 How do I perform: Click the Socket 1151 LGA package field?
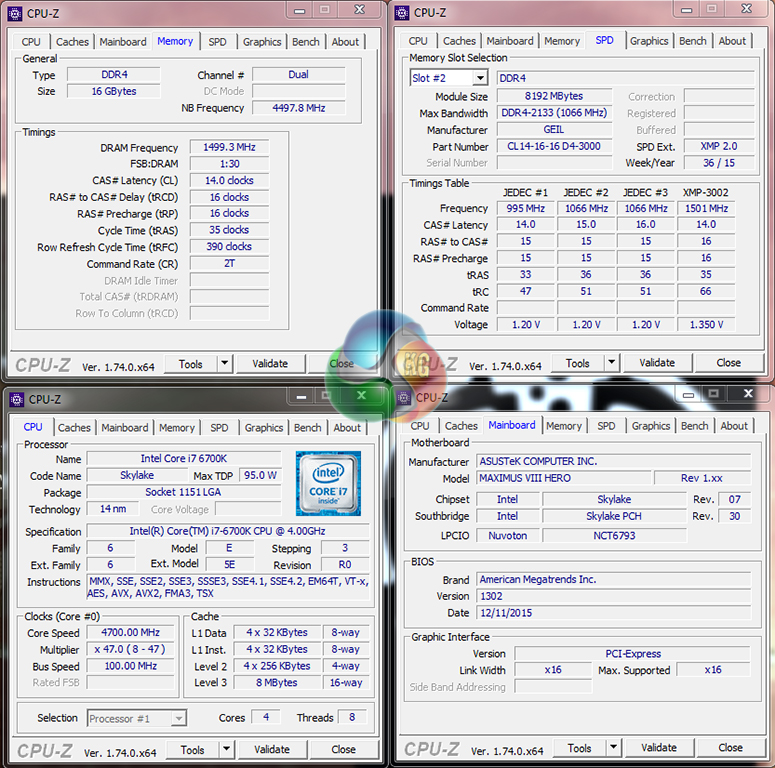tap(184, 492)
